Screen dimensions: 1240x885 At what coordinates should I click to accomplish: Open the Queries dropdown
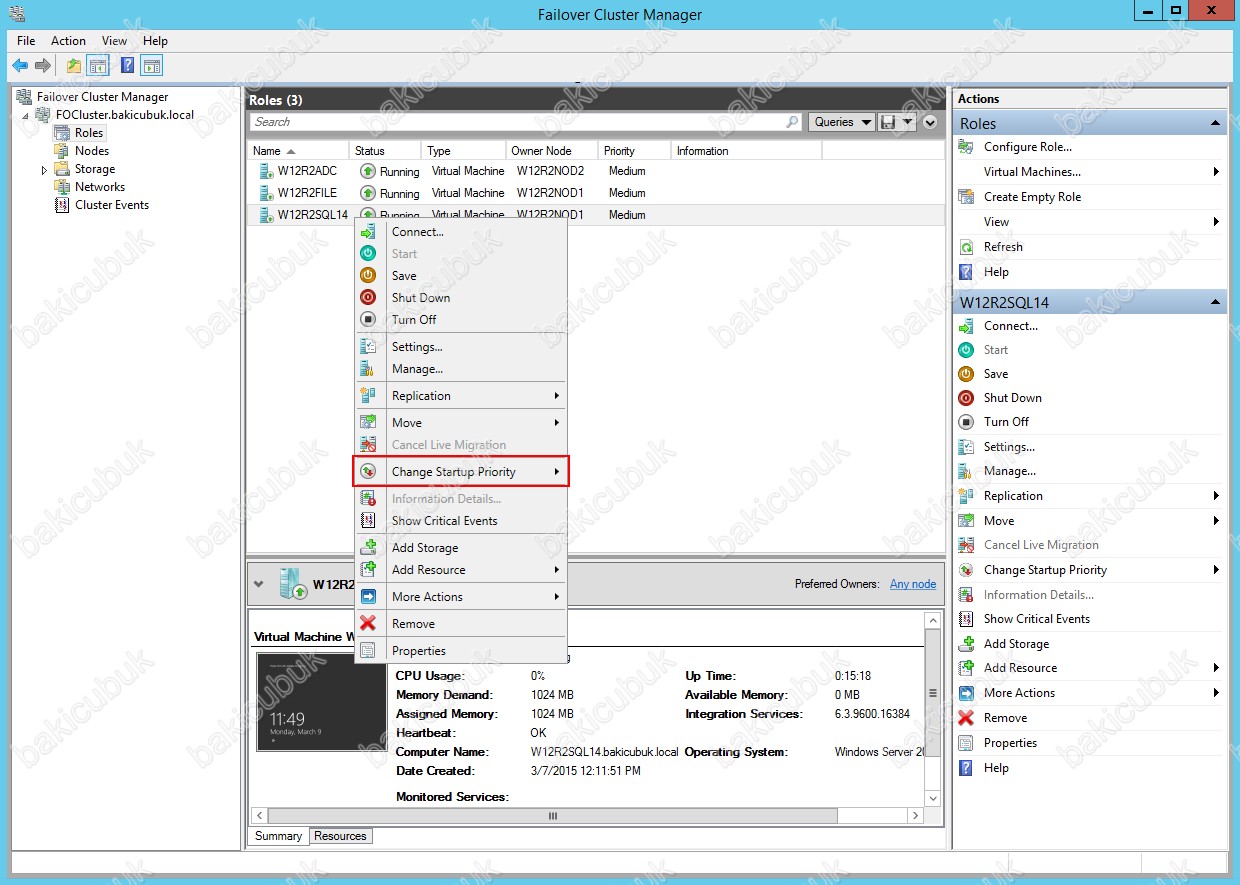pyautogui.click(x=842, y=122)
